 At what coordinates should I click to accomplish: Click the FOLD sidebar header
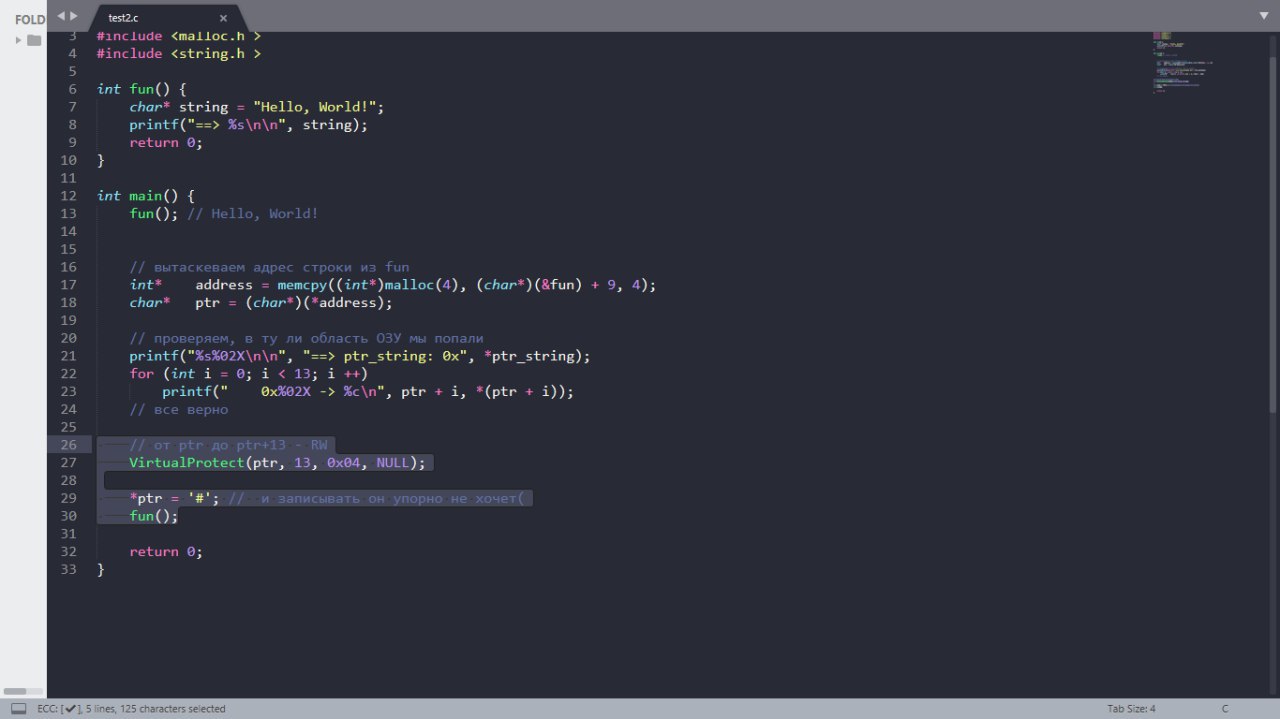[30, 19]
